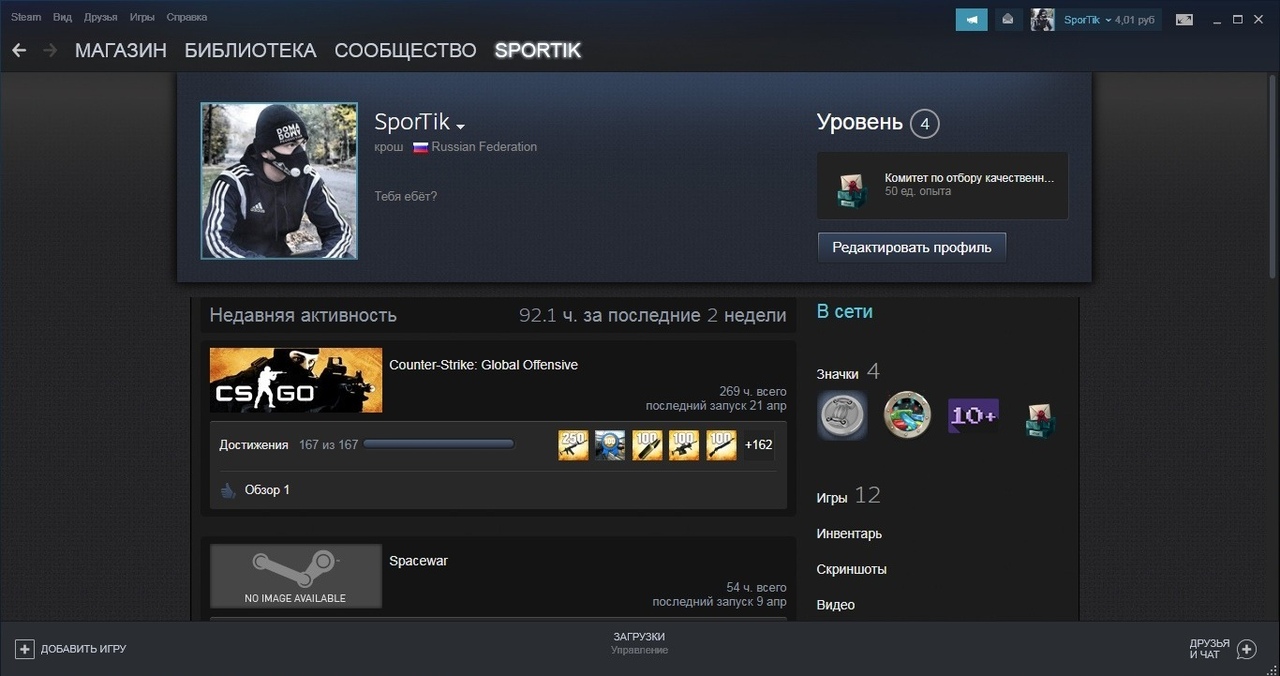This screenshot has width=1280, height=676.
Task: Click the purple 10+ games badge
Action: click(973, 416)
